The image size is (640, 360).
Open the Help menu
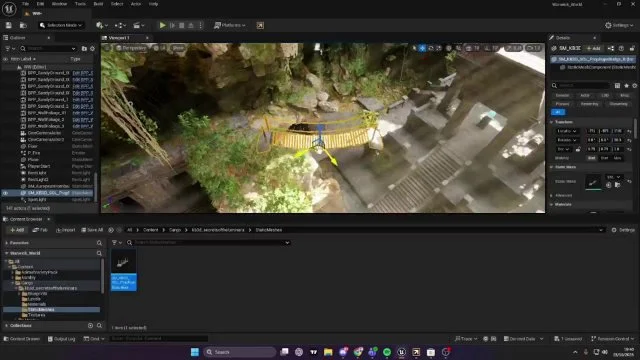click(x=153, y=4)
